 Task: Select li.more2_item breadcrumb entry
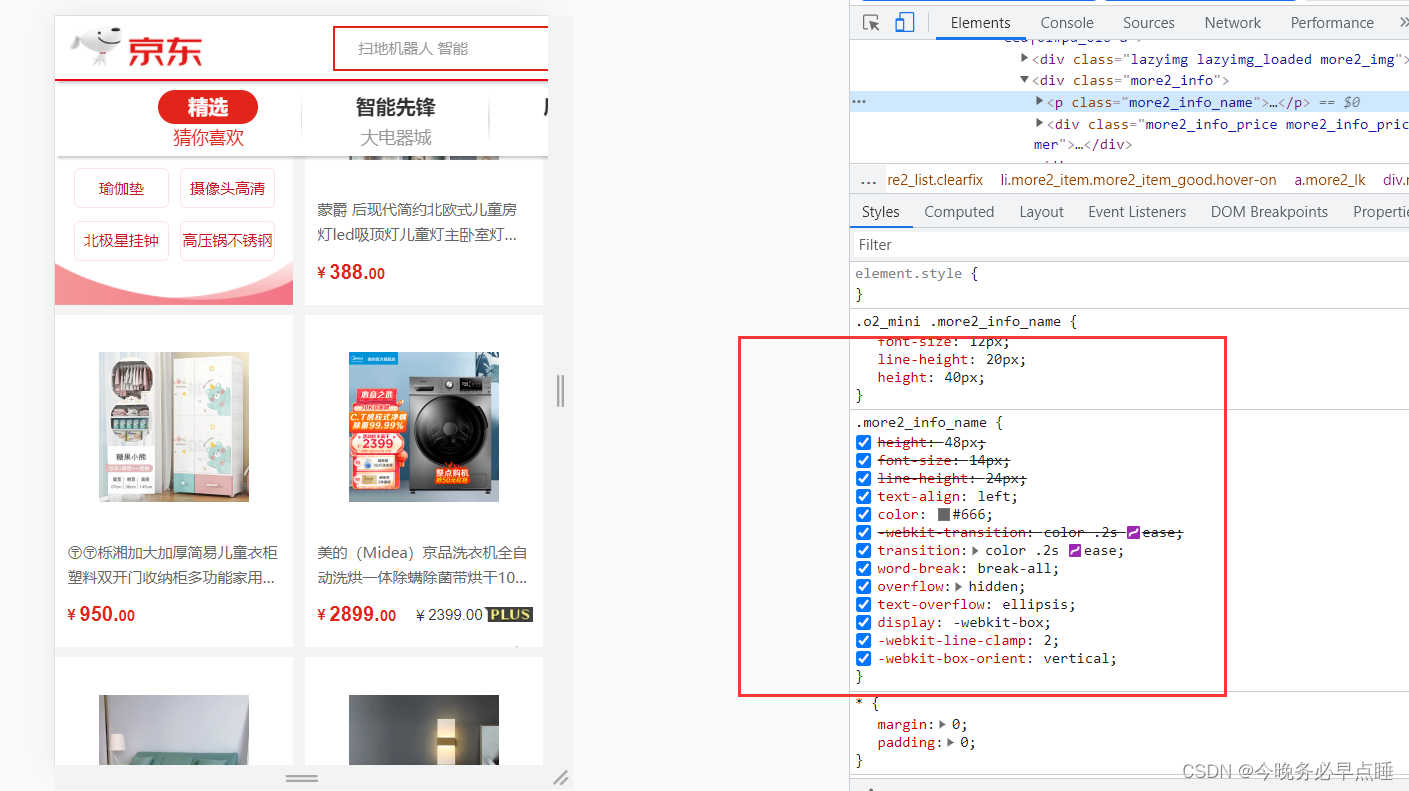(x=1138, y=181)
